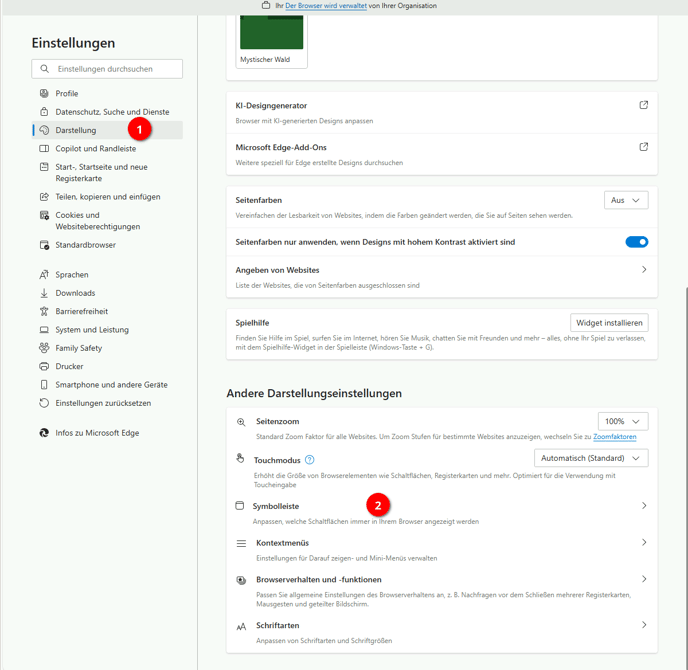688x670 pixels.
Task: Open the Drucker settings entry
Action: [107, 366]
